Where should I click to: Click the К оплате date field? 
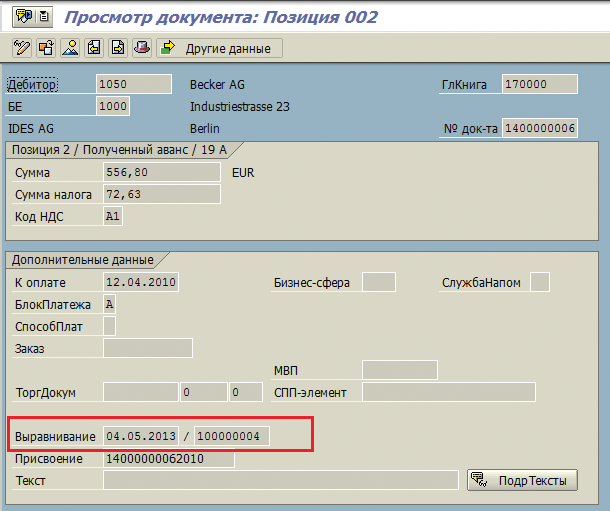141,283
